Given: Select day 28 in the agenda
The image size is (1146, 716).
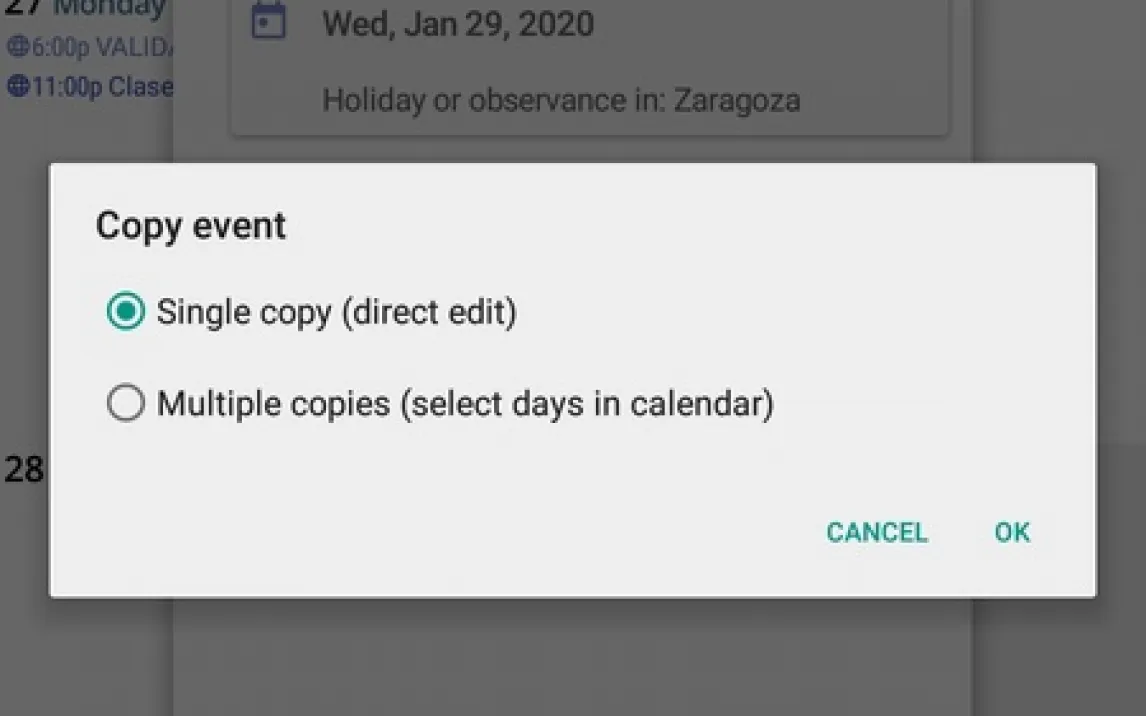Looking at the screenshot, I should pos(23,469).
